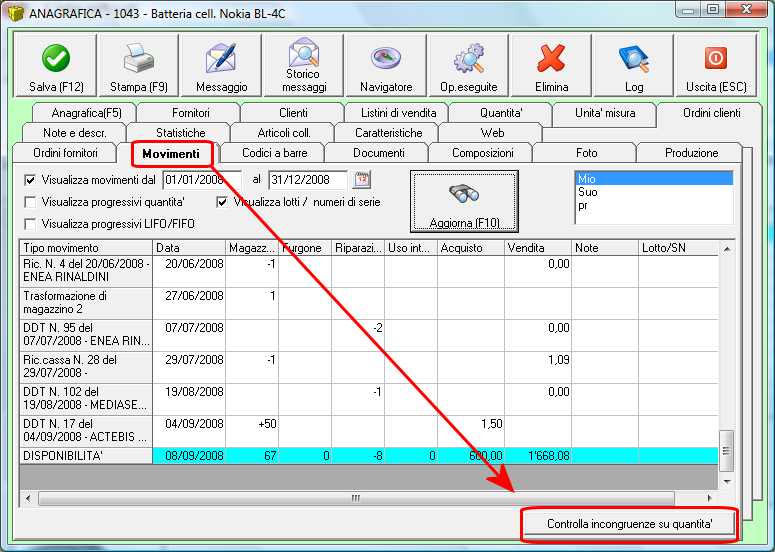
Task: Open the Log book button
Action: tap(634, 65)
